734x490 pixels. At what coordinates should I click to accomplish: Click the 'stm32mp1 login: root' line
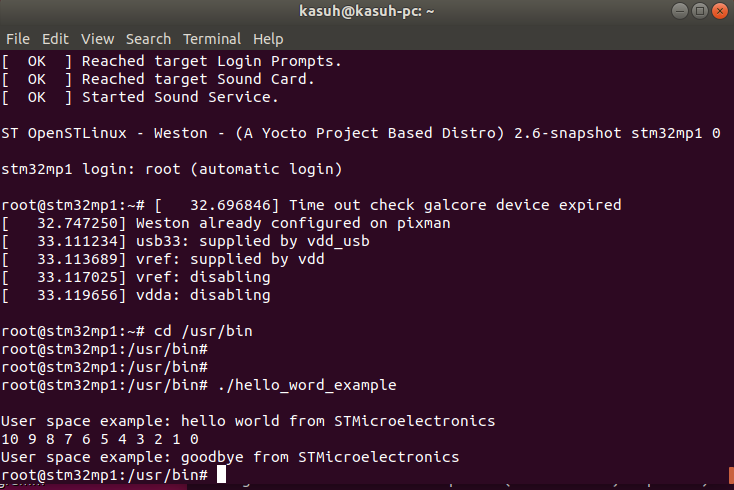click(x=172, y=169)
